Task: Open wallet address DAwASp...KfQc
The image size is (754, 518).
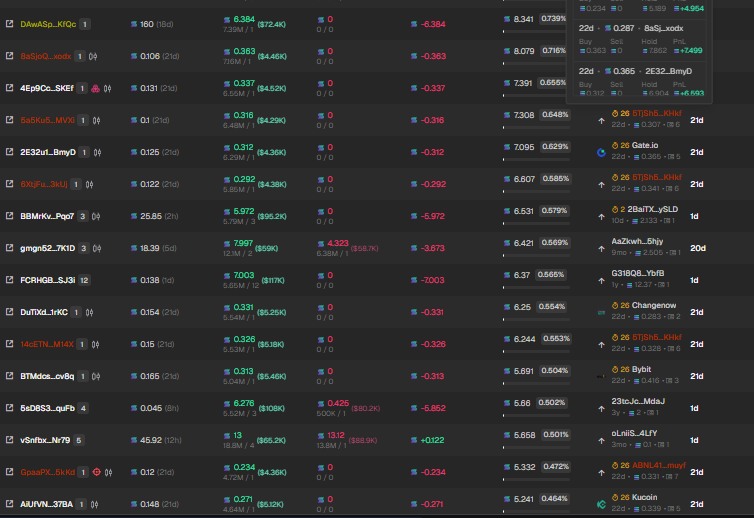Action: pos(48,24)
